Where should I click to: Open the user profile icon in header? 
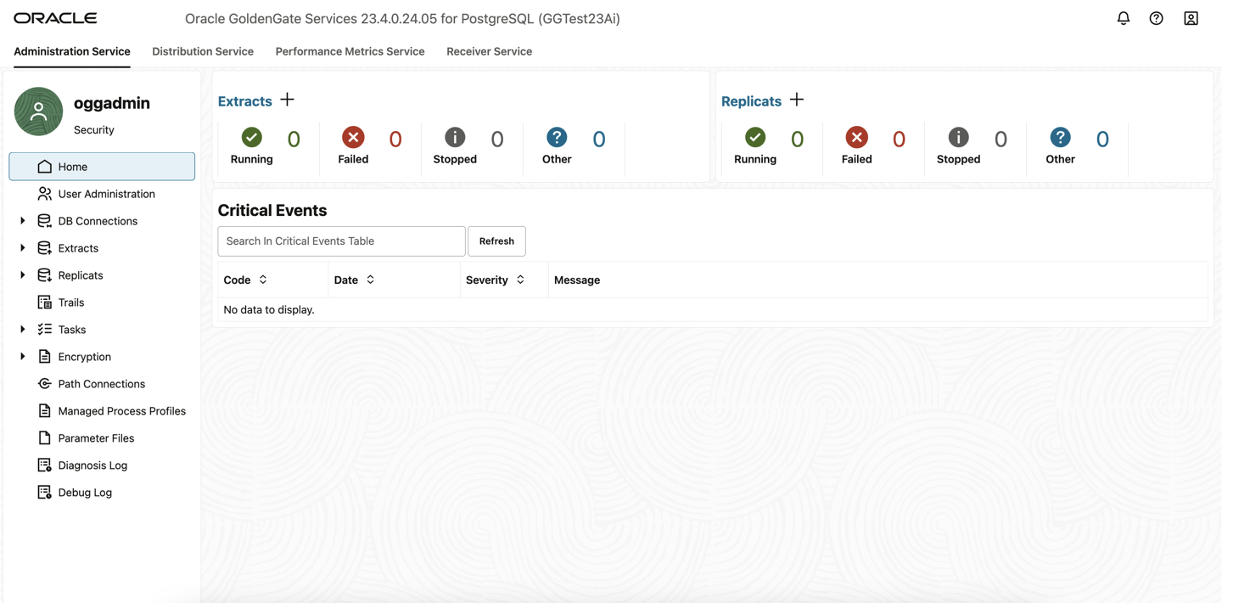tap(1190, 18)
